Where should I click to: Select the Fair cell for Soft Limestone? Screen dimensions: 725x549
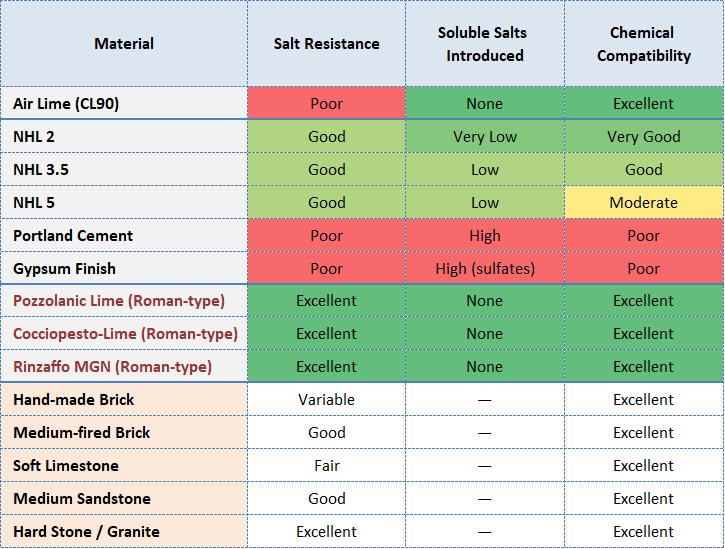(326, 466)
